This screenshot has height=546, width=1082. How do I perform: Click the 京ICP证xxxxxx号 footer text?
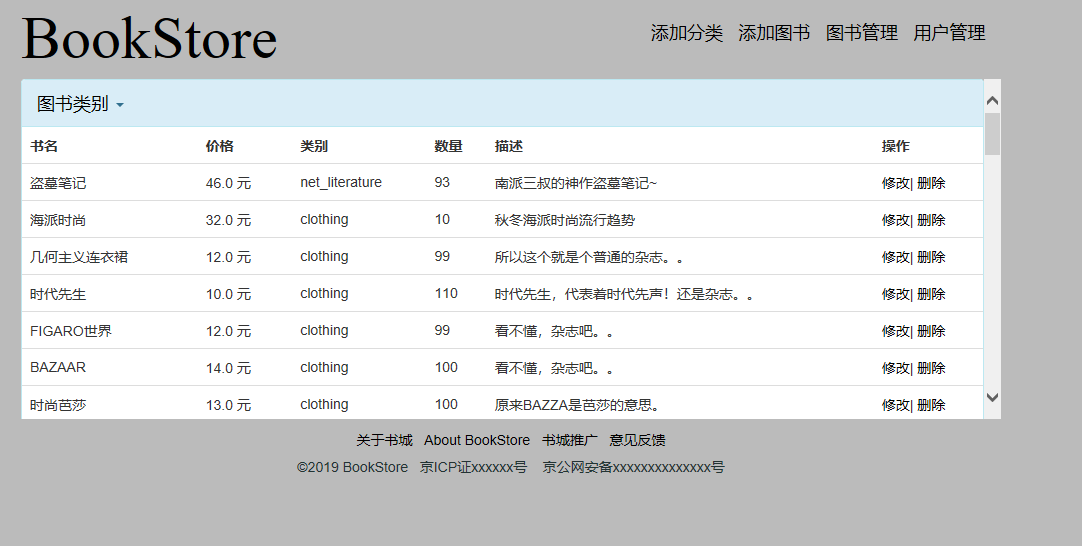pos(473,467)
